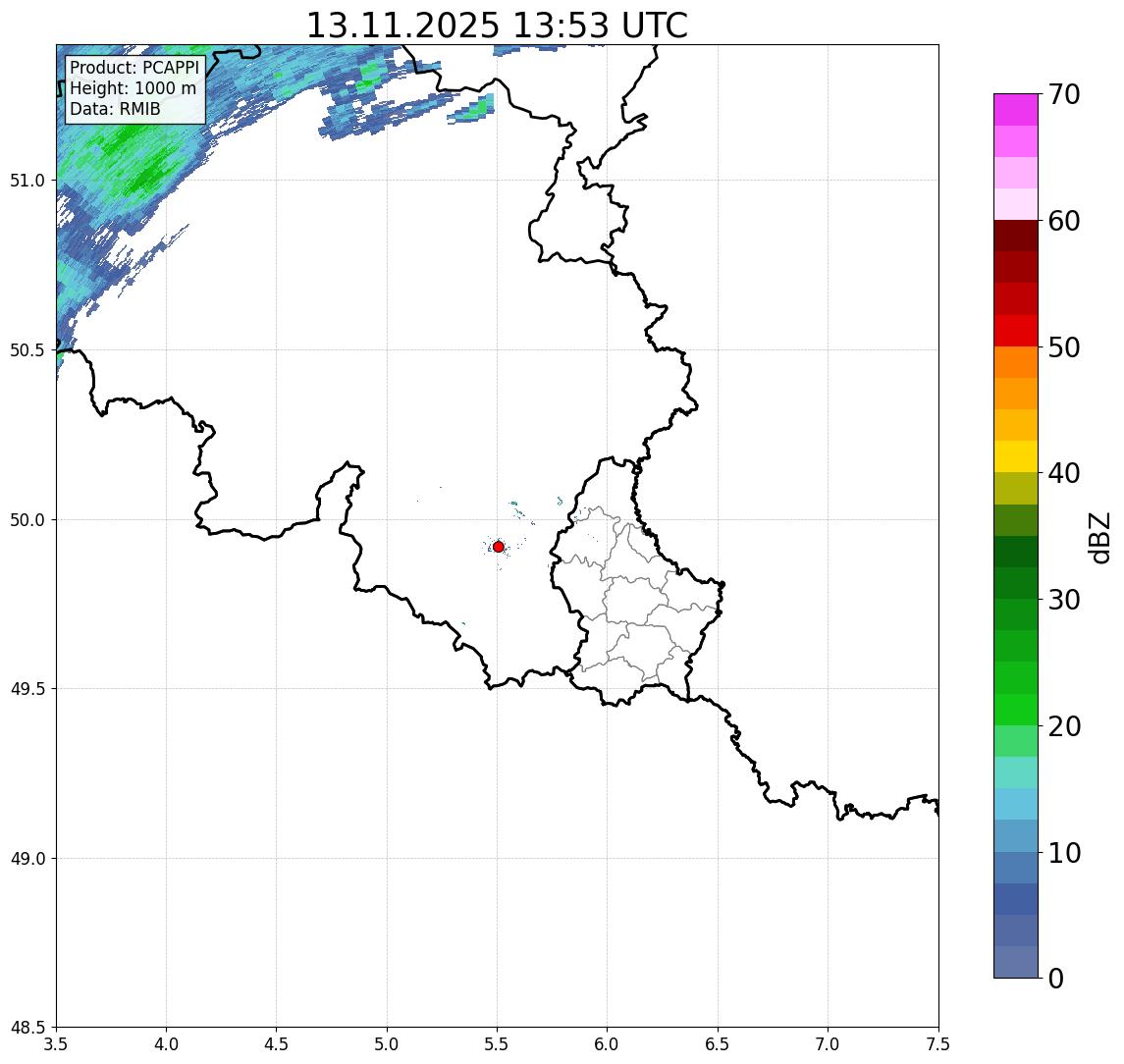Click the longitude axis label 3.5
Image resolution: width=1124 pixels, height=1064 pixels.
click(56, 1044)
